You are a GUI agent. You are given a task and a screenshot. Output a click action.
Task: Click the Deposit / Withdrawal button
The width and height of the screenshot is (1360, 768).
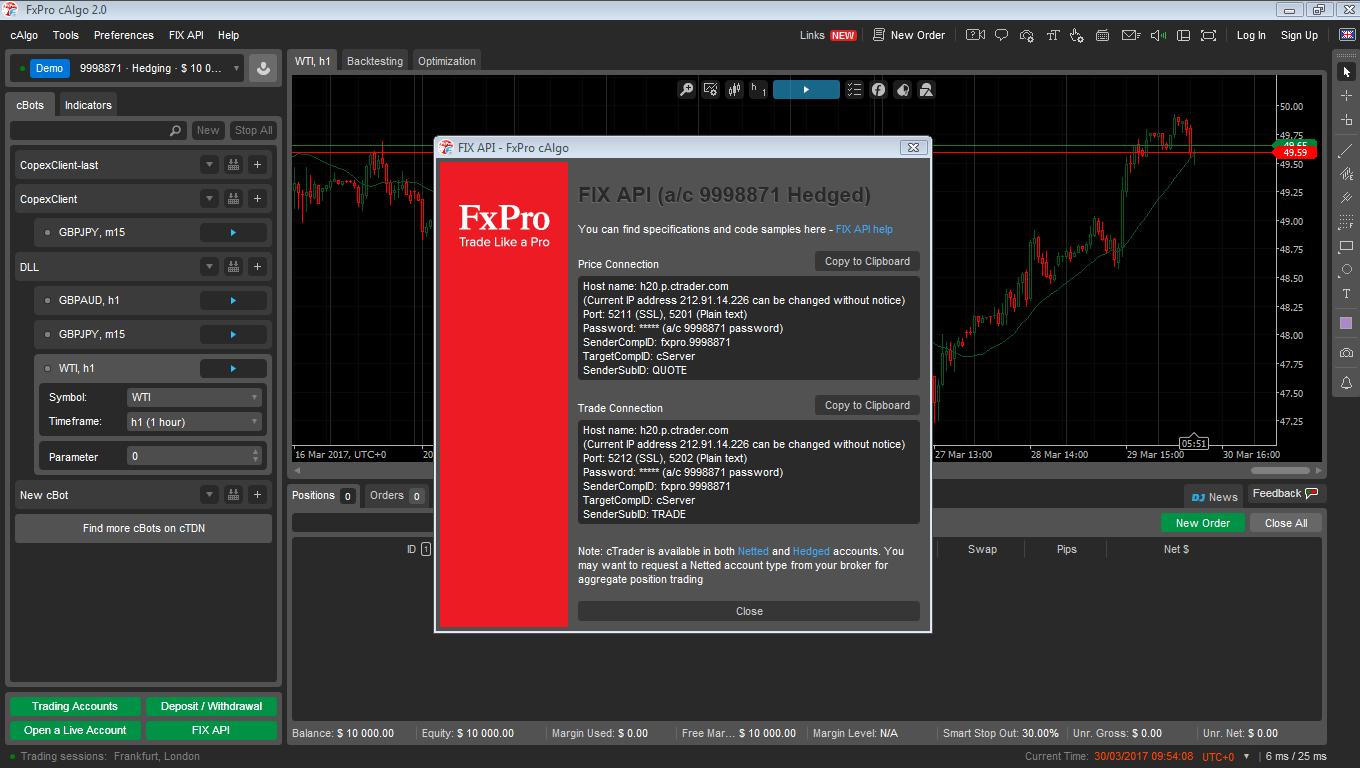(211, 706)
